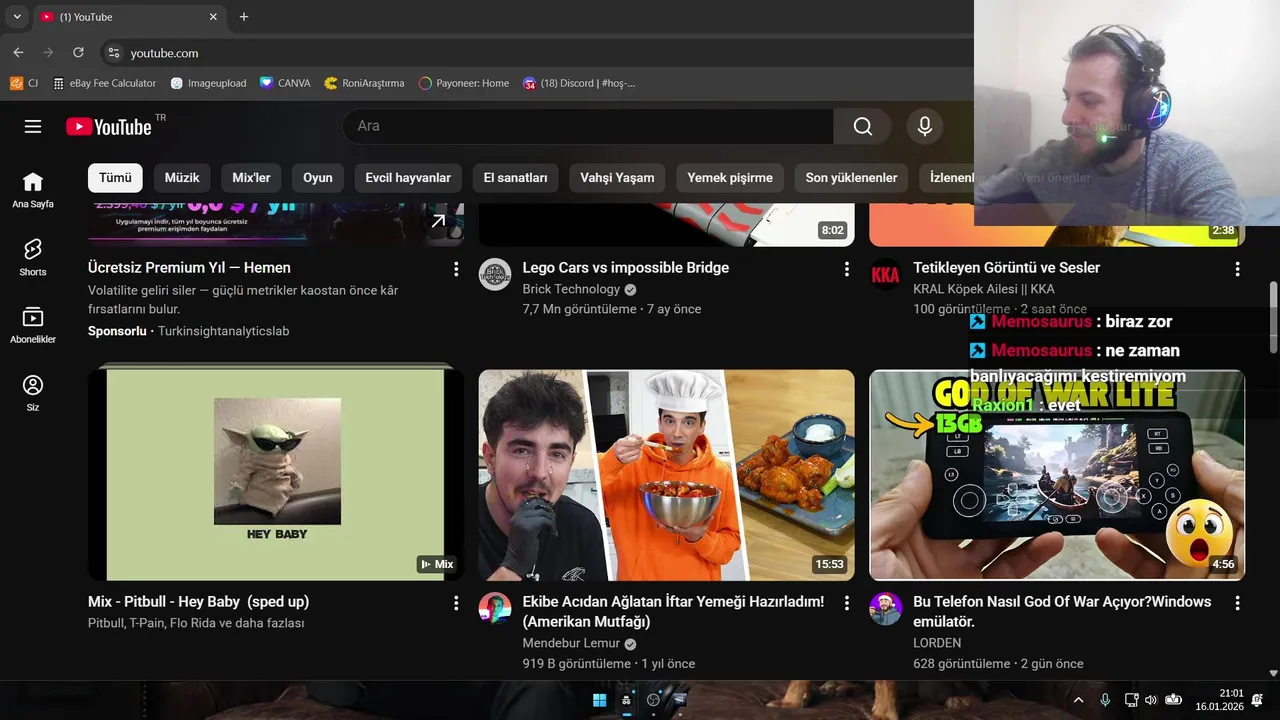
Task: Start voice search with microphone icon
Action: (925, 126)
